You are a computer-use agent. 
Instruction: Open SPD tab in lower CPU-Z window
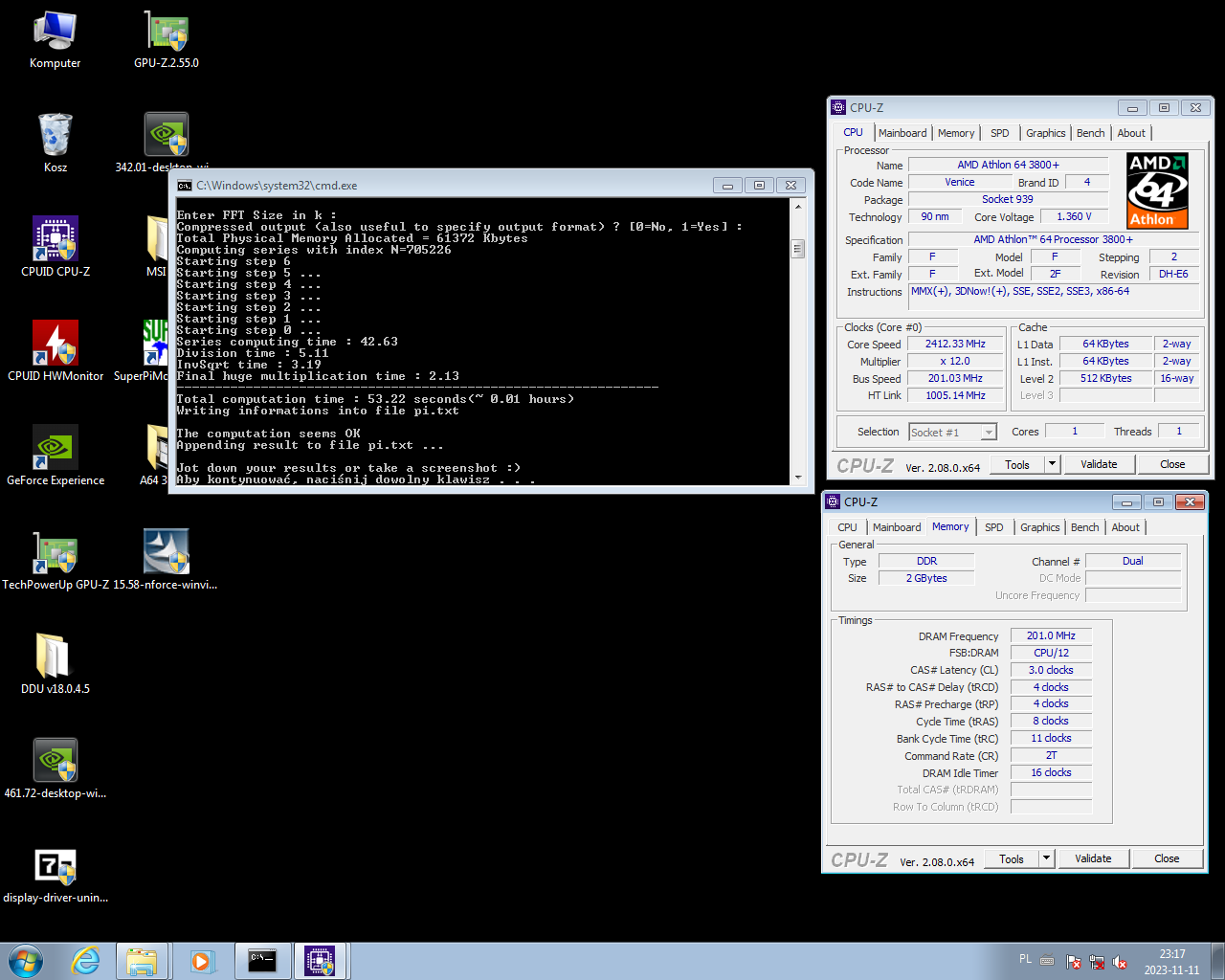point(994,527)
